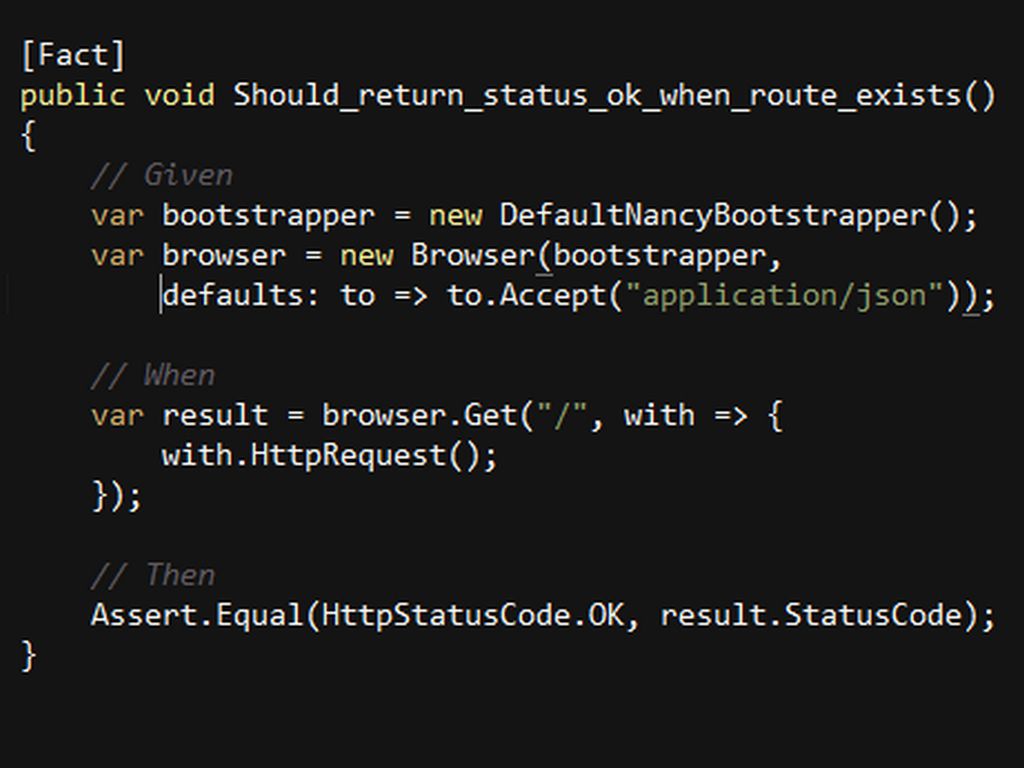Click the bootstrapper variable declaration name
The width and height of the screenshot is (1024, 768).
(x=268, y=216)
